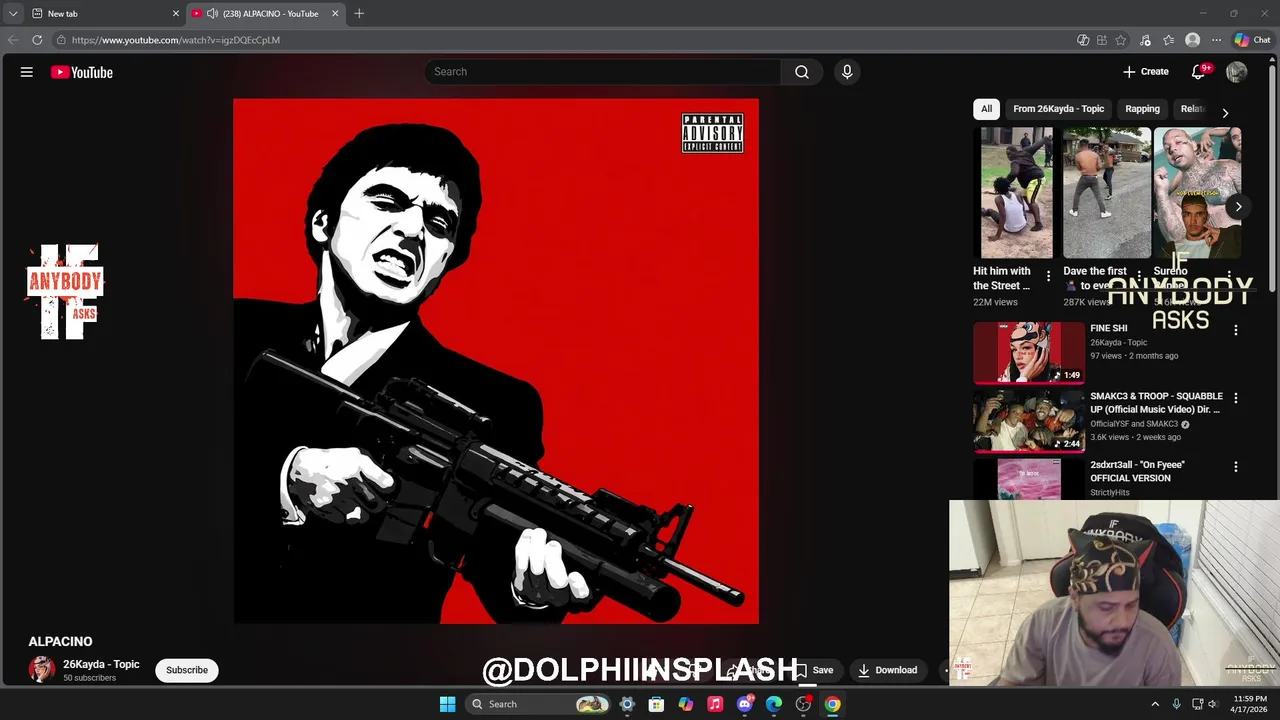Open the 26Kayda - Topic channel link
This screenshot has height=720, width=1280.
tap(101, 664)
